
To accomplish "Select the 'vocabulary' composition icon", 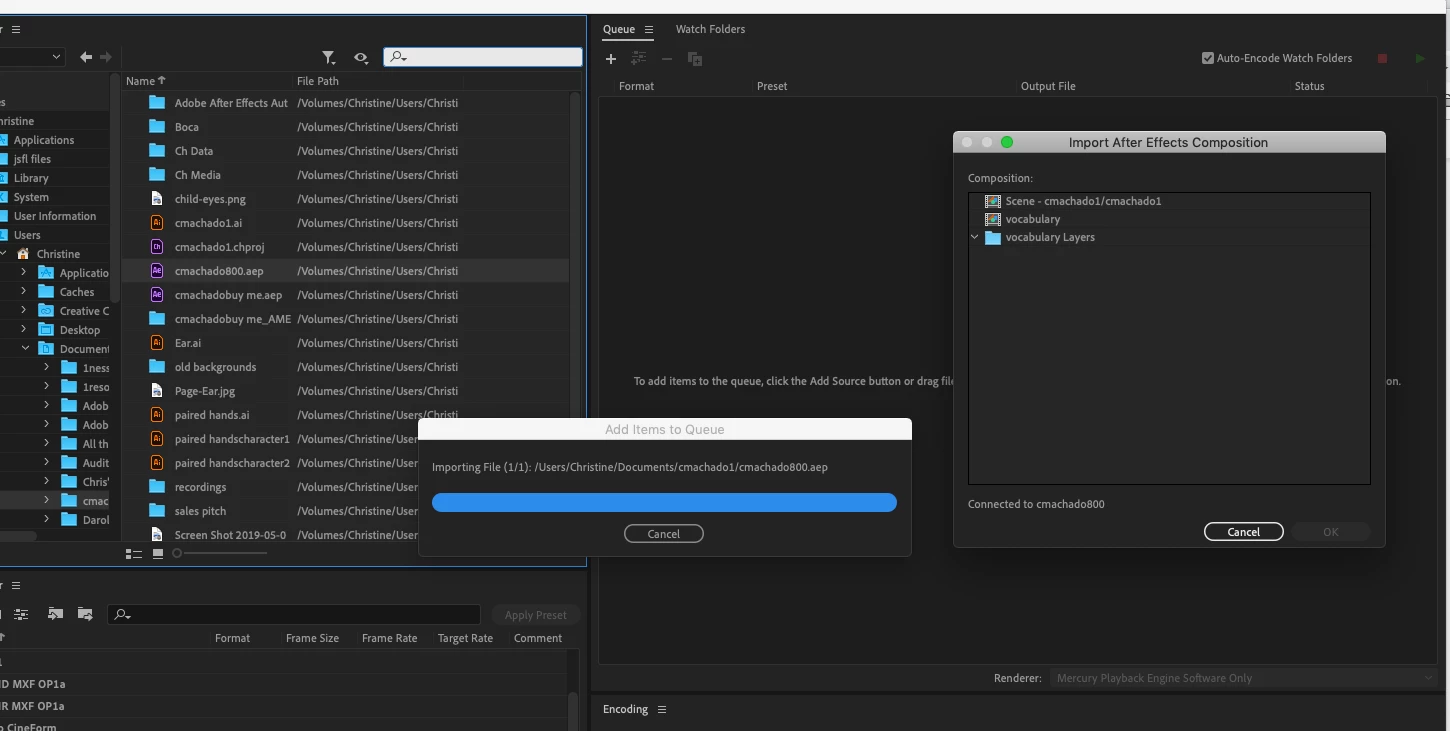I will point(993,219).
